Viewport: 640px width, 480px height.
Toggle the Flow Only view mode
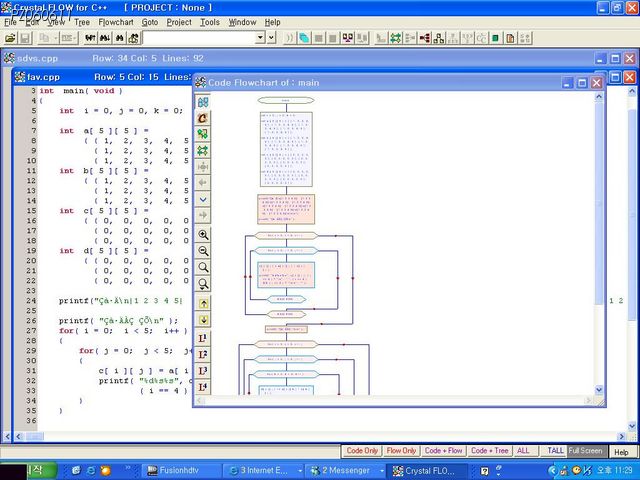pyautogui.click(x=401, y=451)
